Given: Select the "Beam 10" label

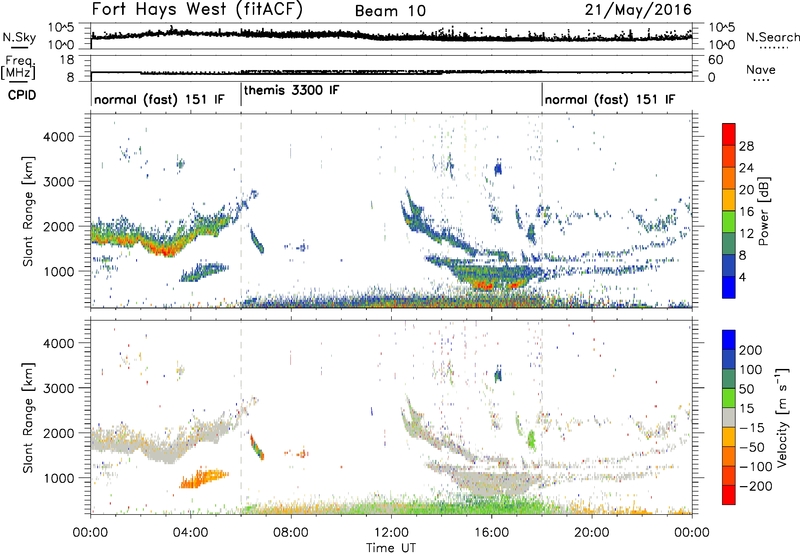Looking at the screenshot, I should 390,11.
